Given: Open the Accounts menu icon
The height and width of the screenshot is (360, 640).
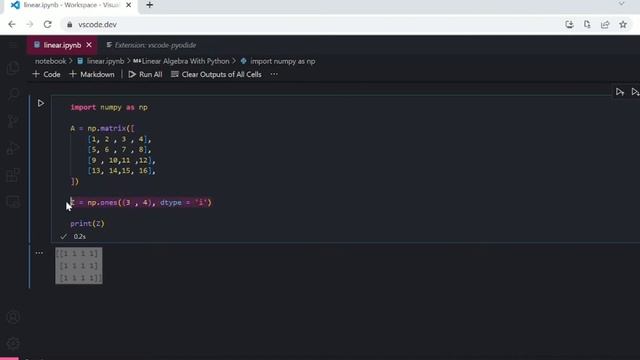Looking at the screenshot, I should 13,317.
